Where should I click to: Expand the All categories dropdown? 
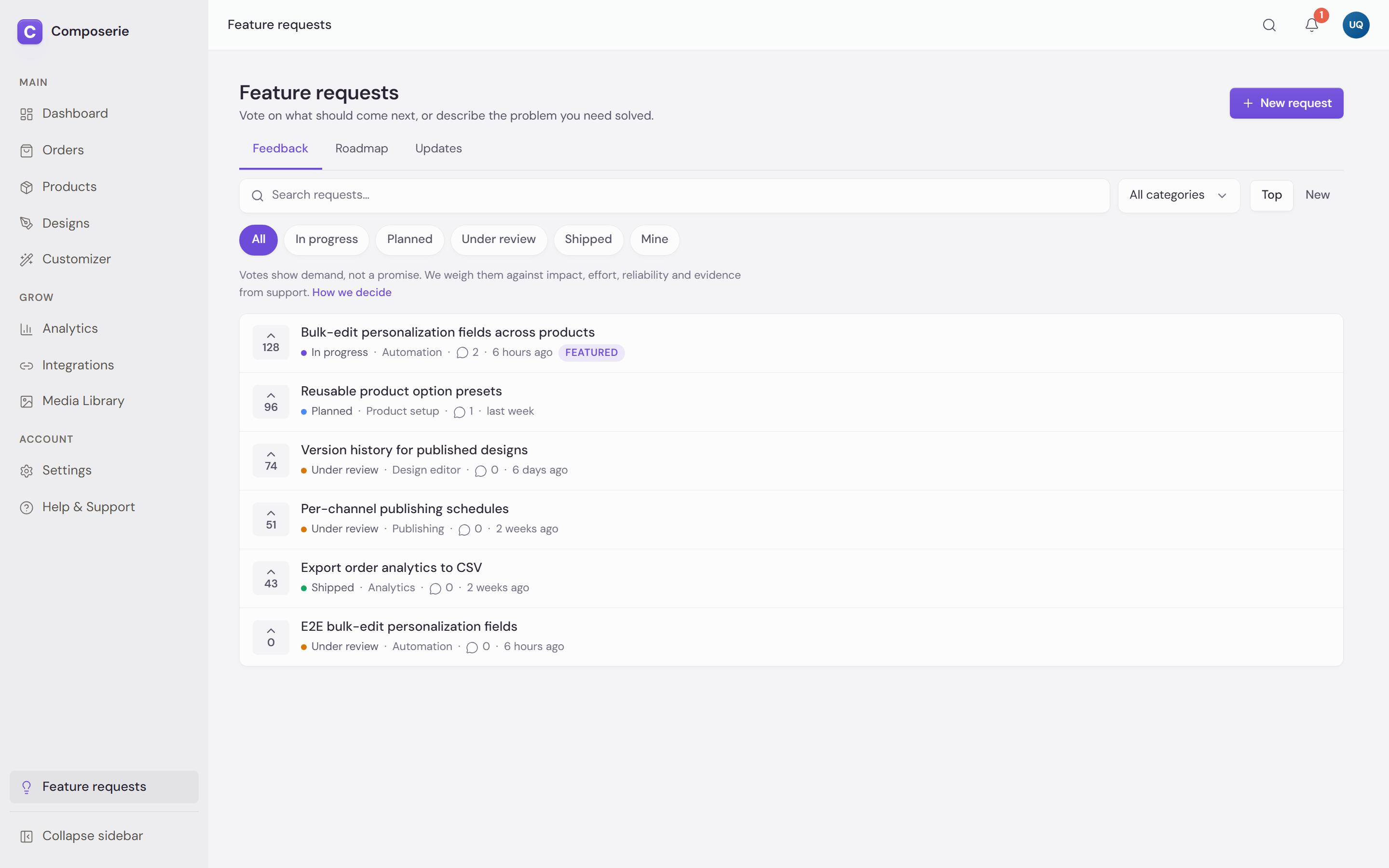tap(1178, 195)
